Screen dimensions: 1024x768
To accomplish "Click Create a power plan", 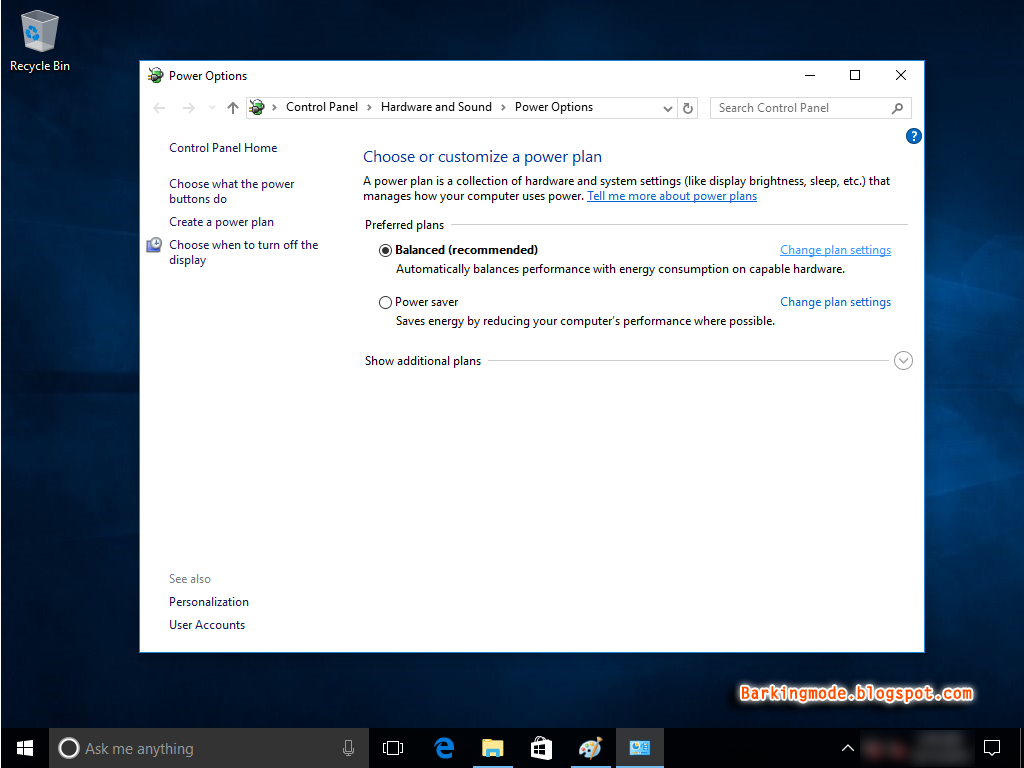I will pos(221,222).
